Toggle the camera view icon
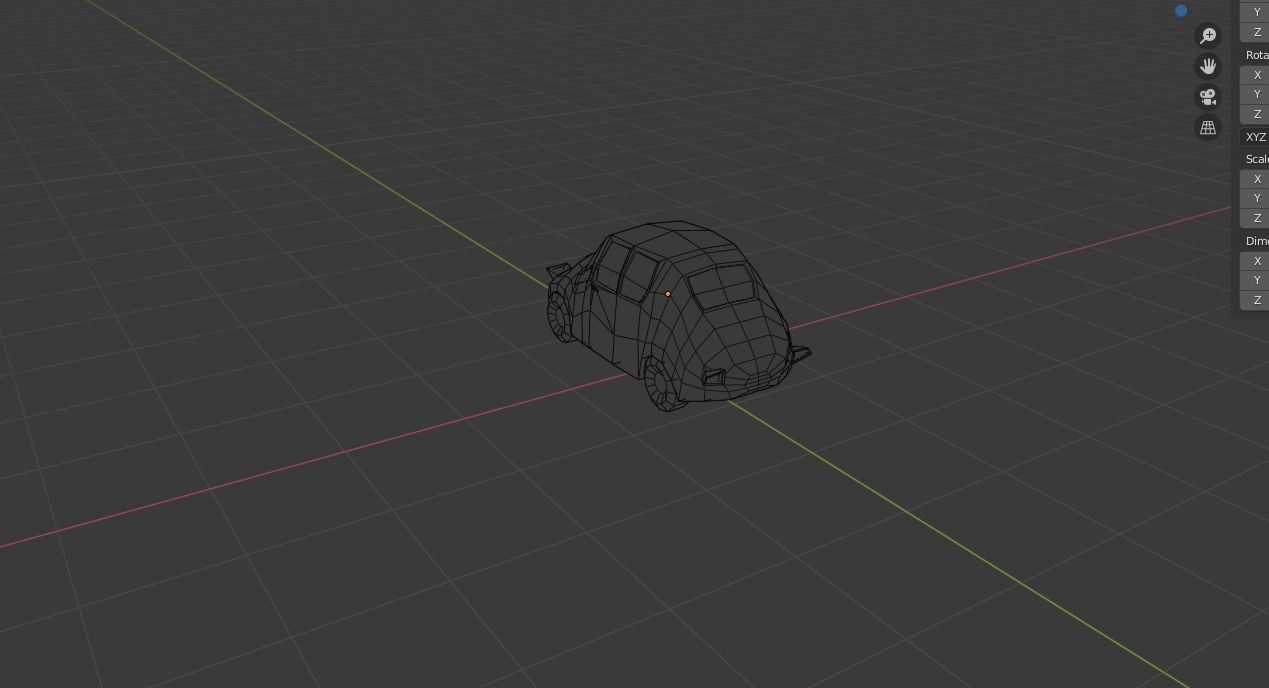This screenshot has height=688, width=1269. [1208, 97]
